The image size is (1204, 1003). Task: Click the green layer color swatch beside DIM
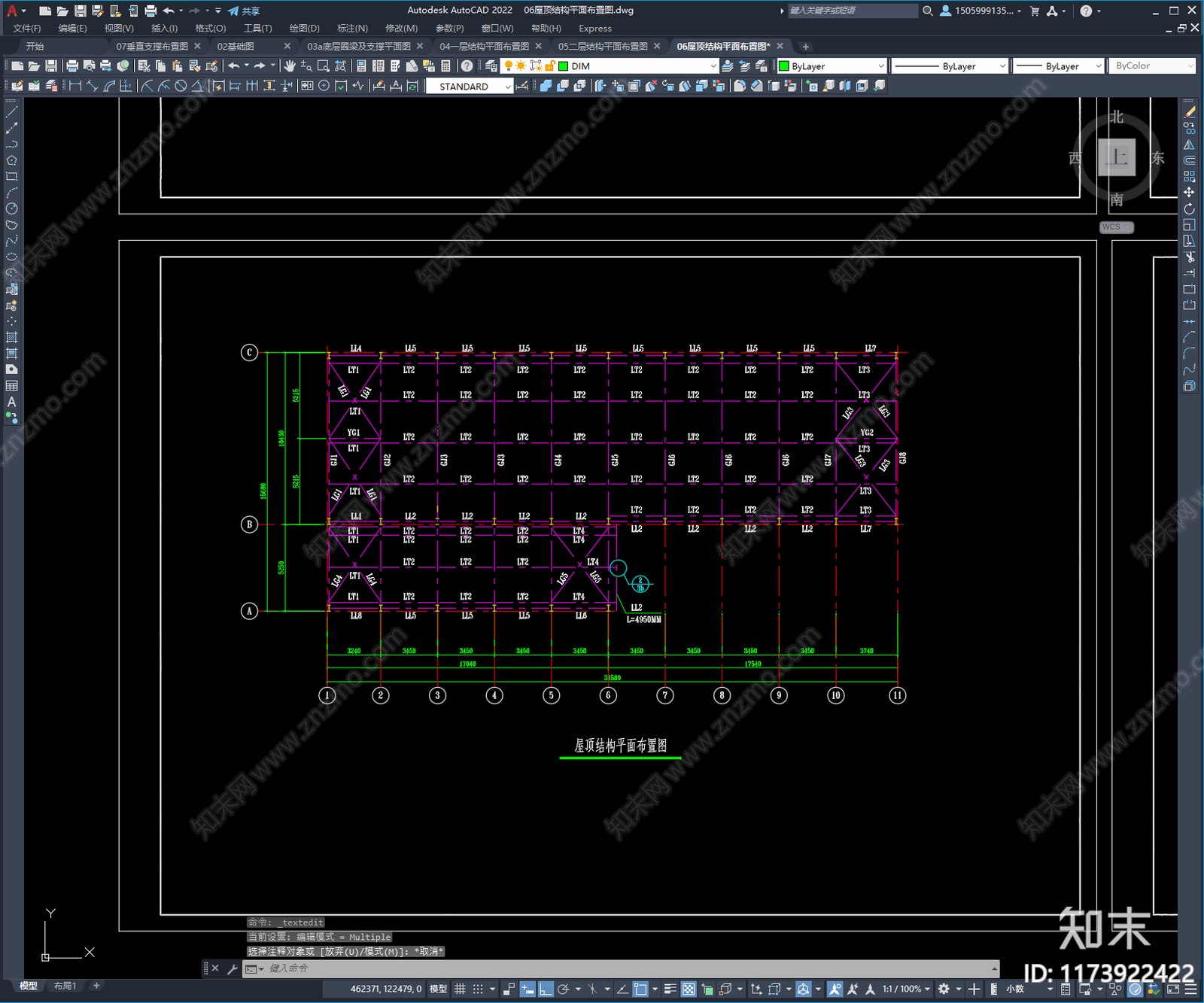(x=563, y=66)
